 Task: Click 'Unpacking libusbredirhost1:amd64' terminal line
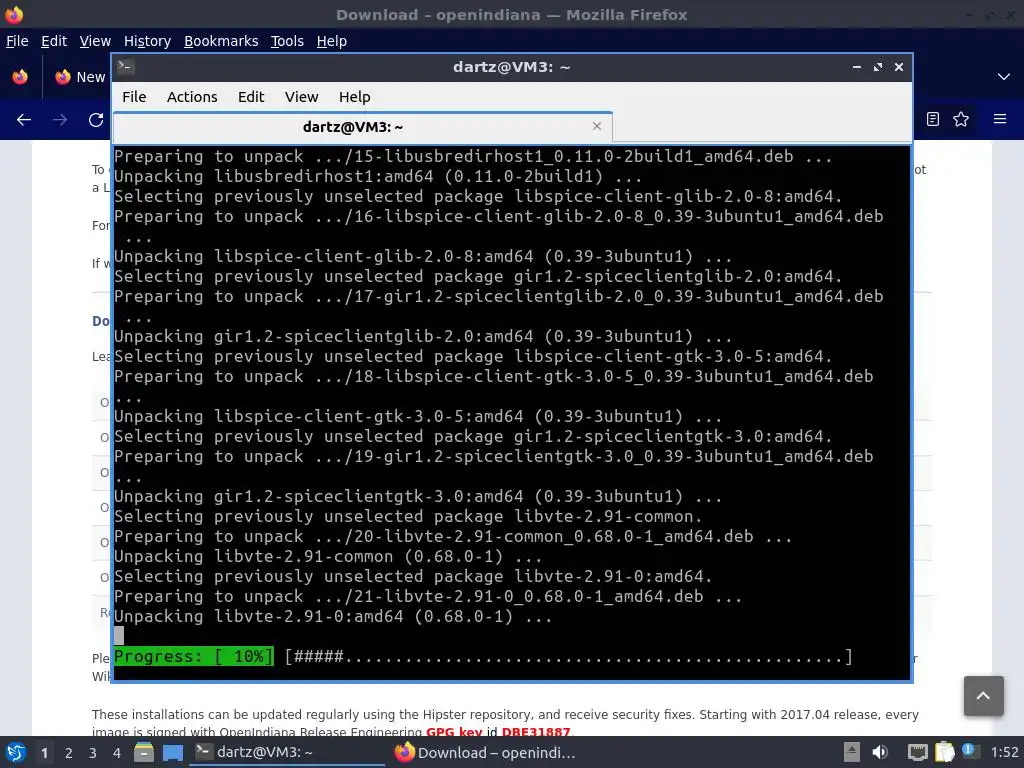(x=377, y=176)
